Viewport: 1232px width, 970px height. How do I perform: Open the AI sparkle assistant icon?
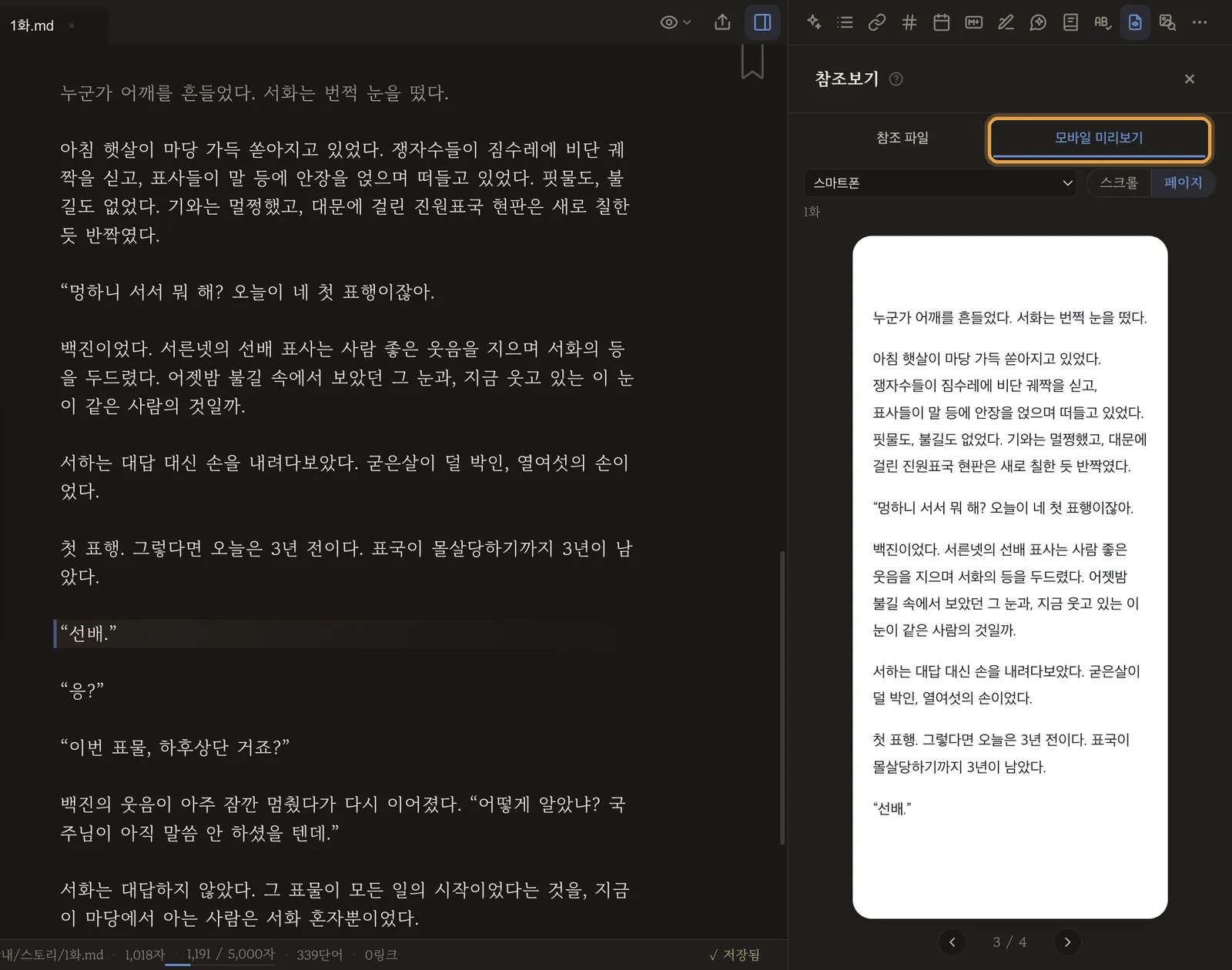(813, 22)
